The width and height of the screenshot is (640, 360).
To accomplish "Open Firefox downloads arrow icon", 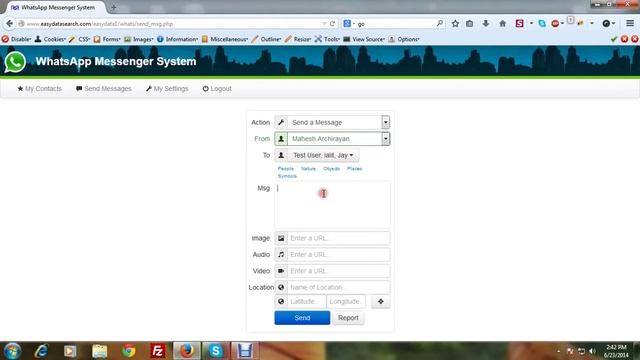I will coord(486,24).
